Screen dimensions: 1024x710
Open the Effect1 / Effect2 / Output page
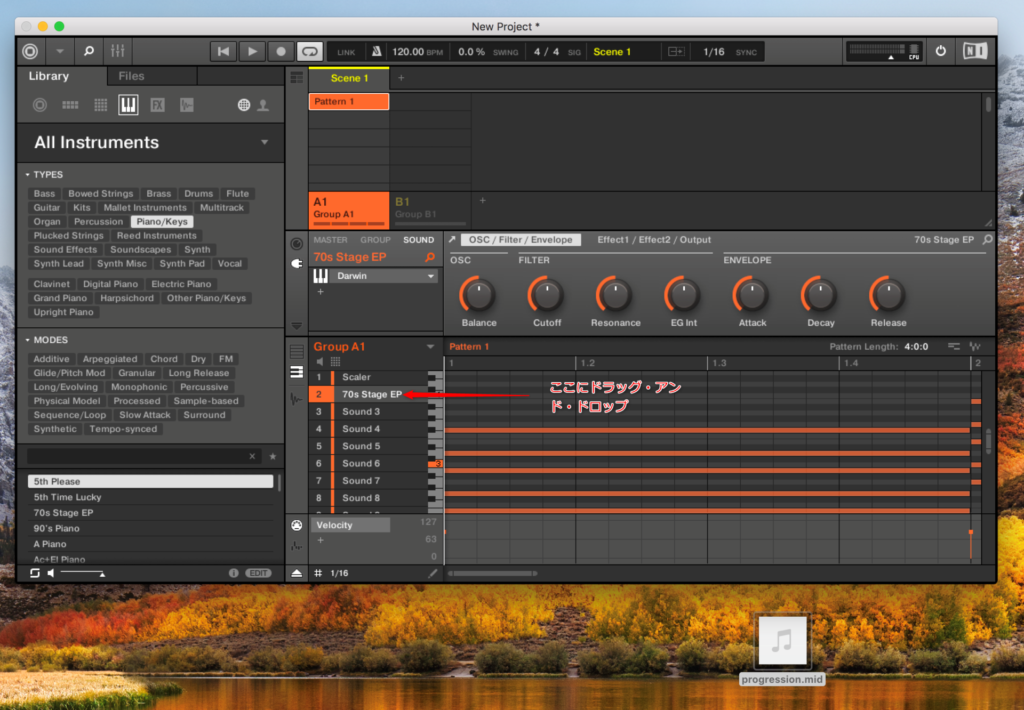(654, 240)
